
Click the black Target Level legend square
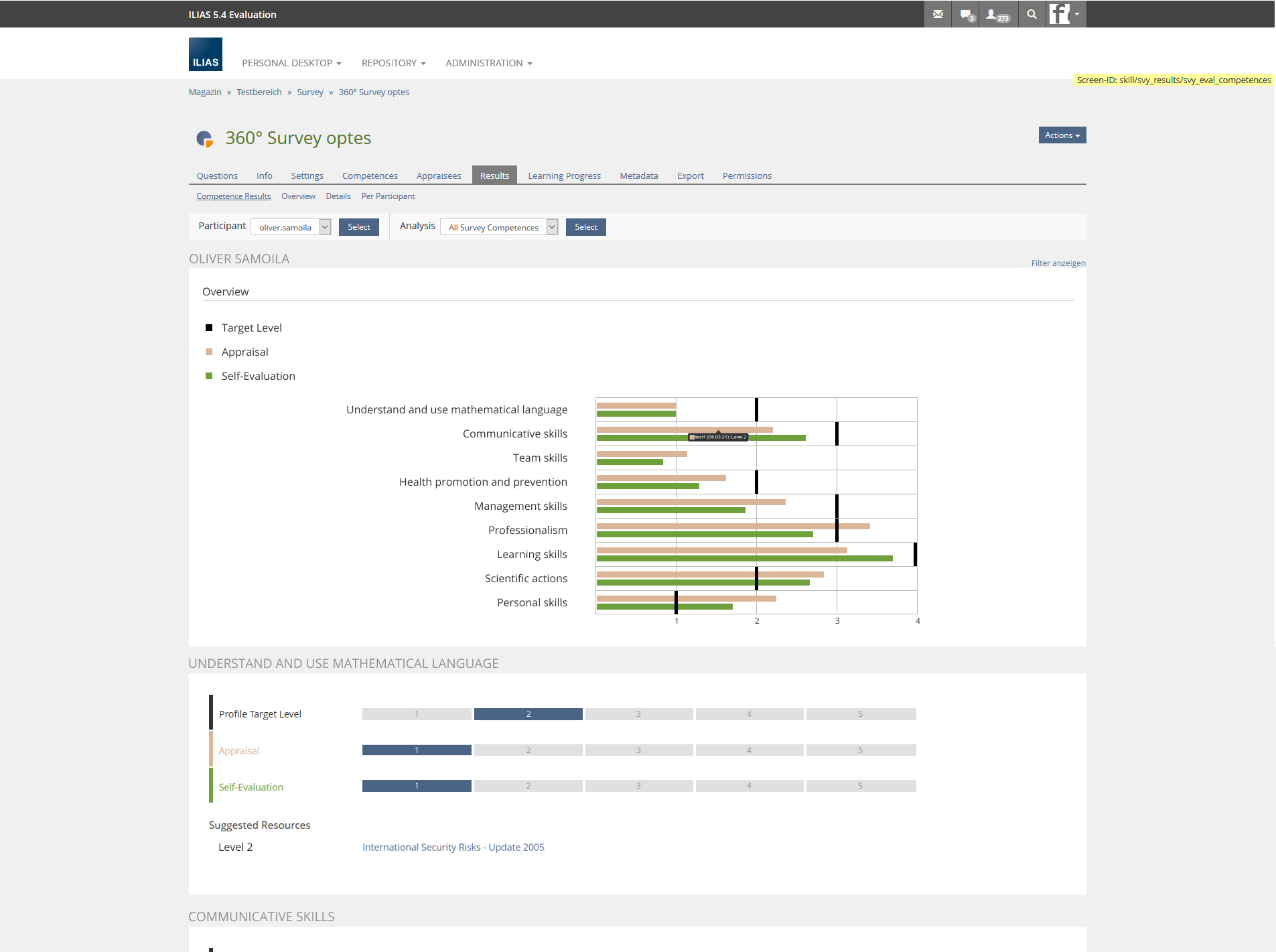pyautogui.click(x=209, y=328)
